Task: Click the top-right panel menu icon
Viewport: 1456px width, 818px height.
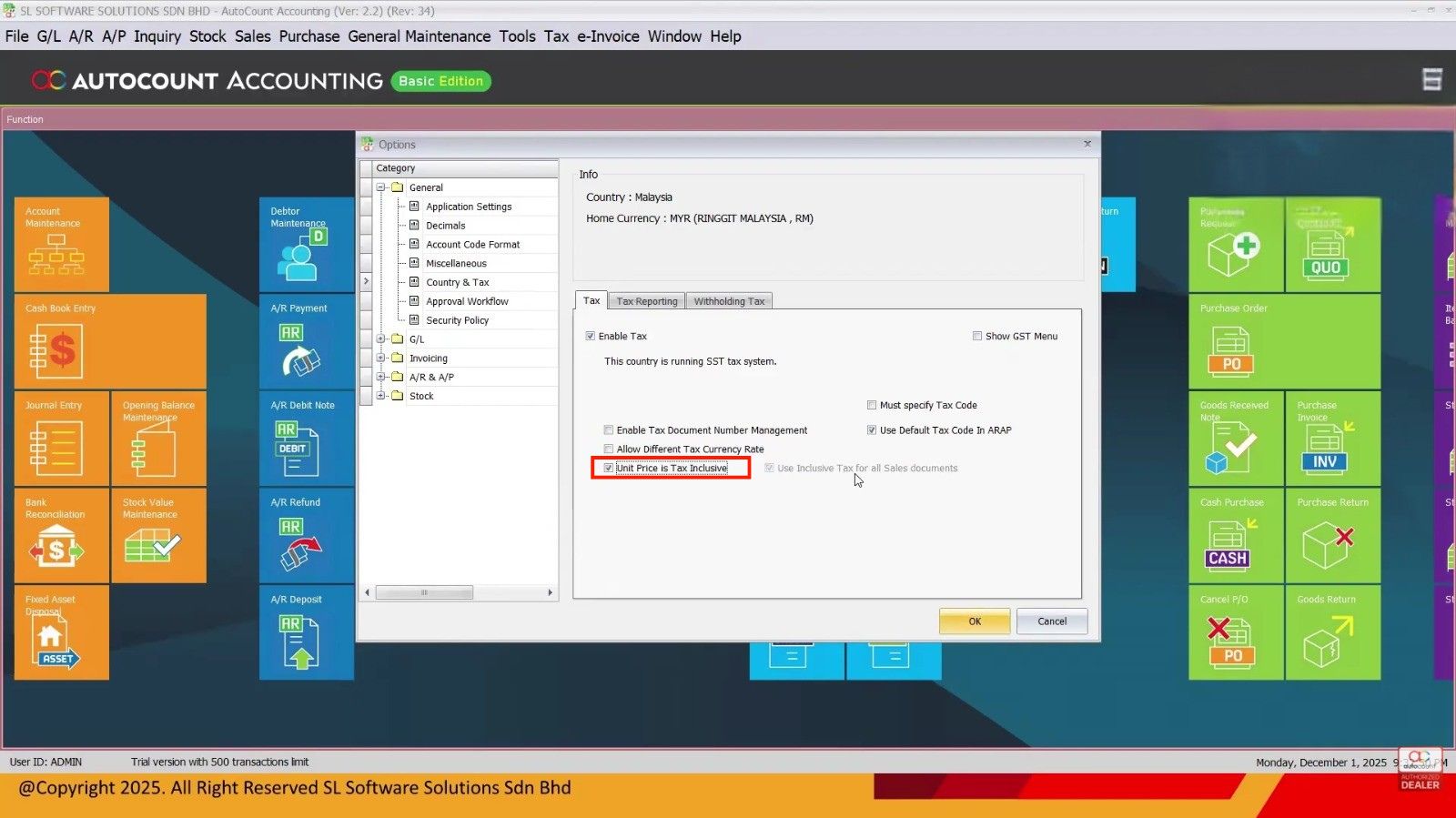Action: [1432, 80]
